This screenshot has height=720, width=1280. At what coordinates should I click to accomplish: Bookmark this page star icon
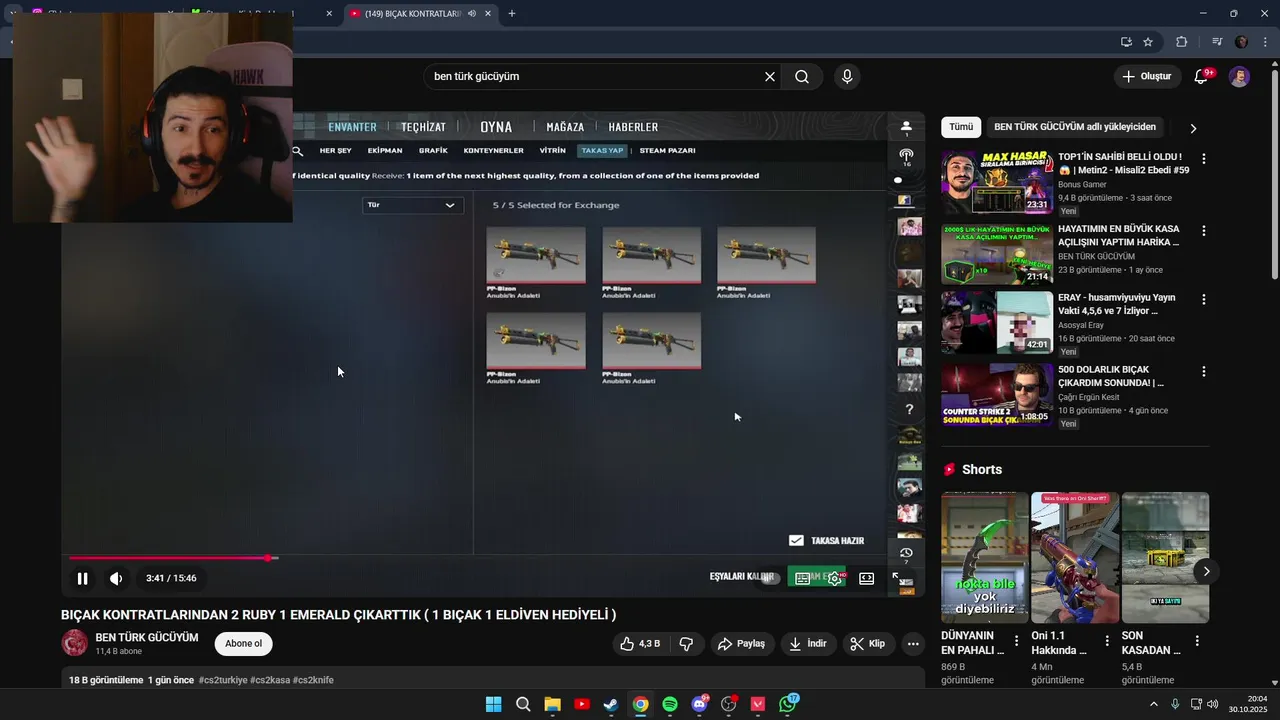click(1148, 42)
